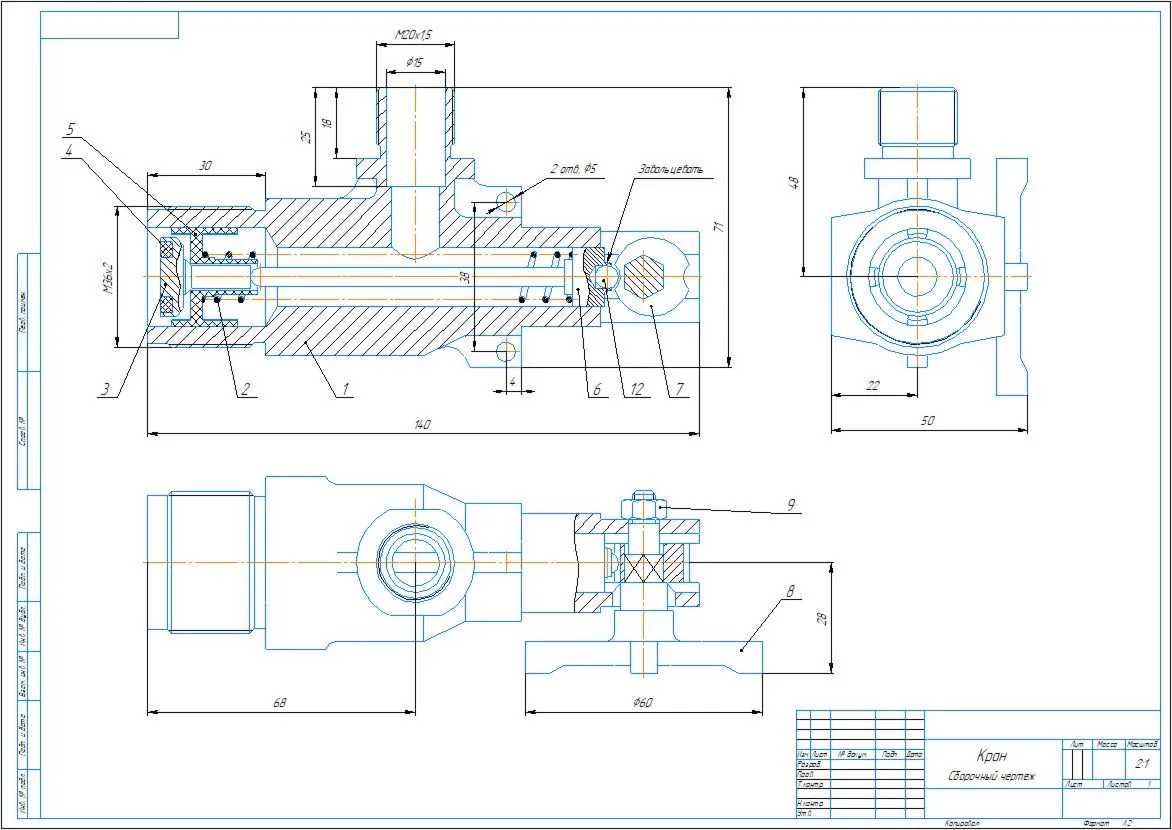This screenshot has width=1172, height=830.
Task: Click the '№ докум.' column header
Action: [x=852, y=755]
